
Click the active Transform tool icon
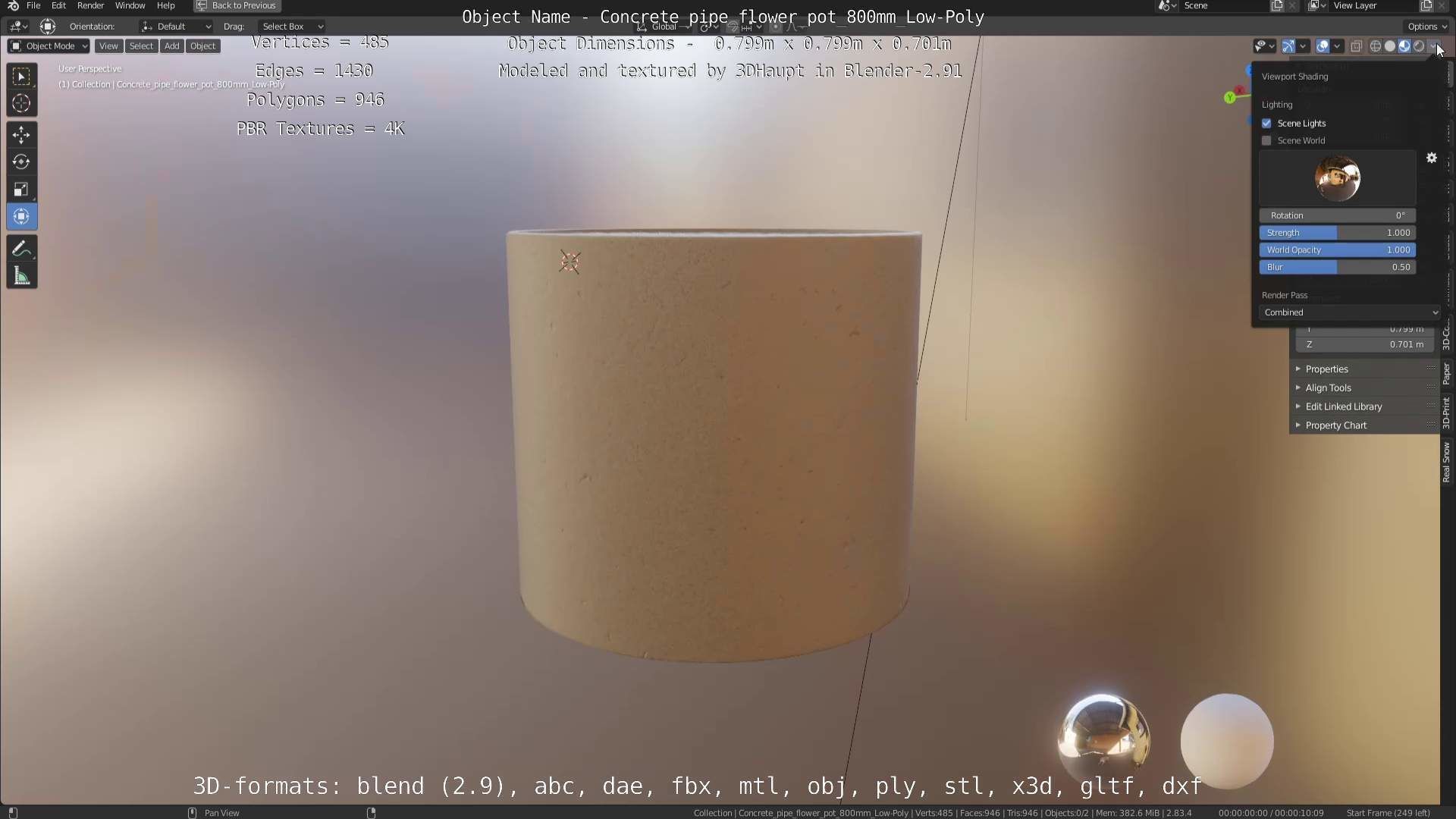coord(21,217)
